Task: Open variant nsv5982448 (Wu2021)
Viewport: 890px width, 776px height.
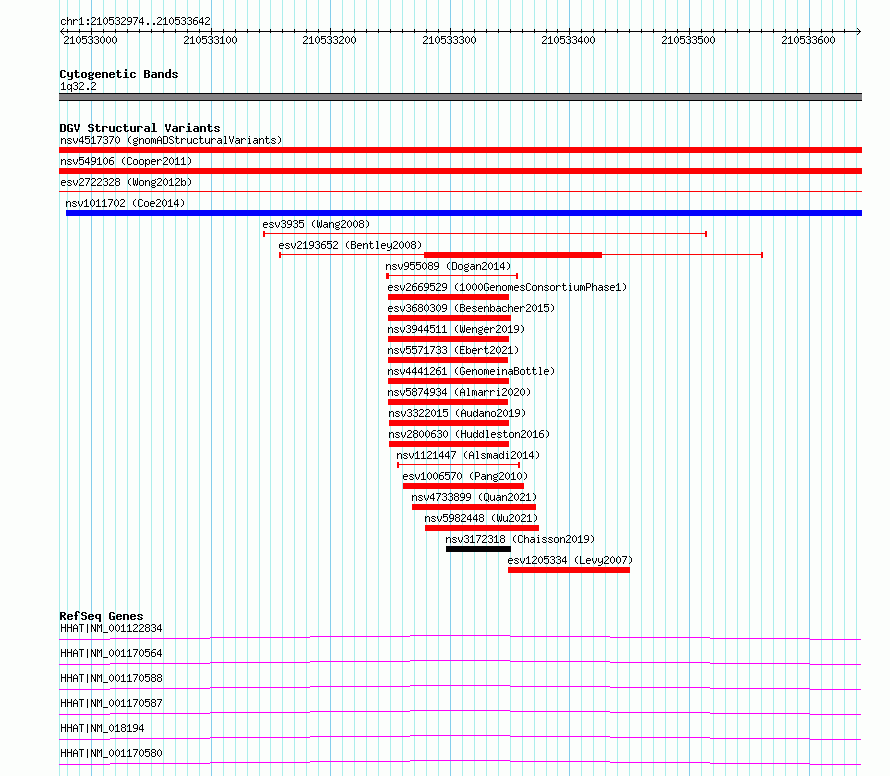Action: pyautogui.click(x=481, y=518)
